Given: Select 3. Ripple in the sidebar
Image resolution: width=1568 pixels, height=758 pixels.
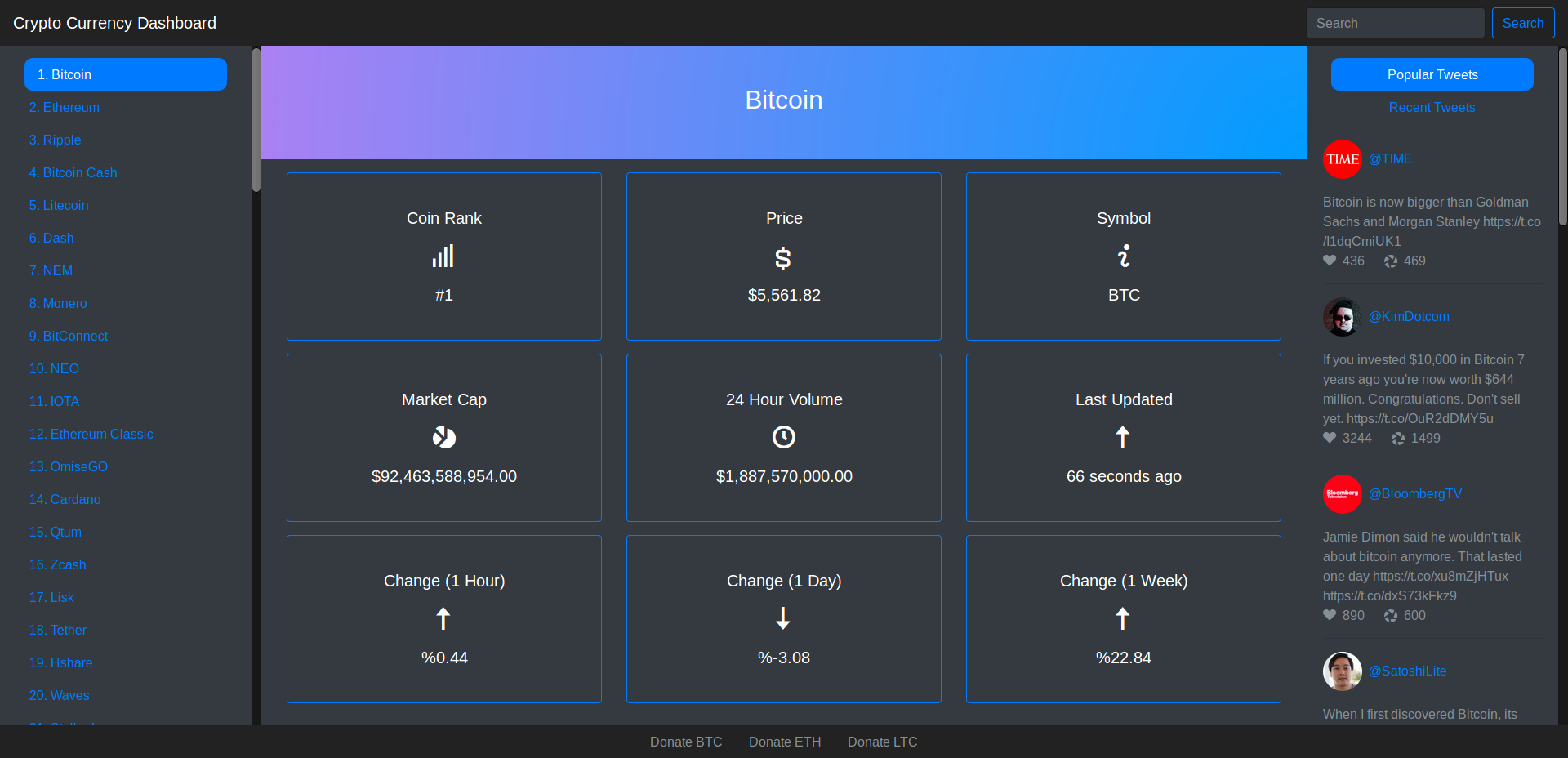Looking at the screenshot, I should click(x=56, y=140).
